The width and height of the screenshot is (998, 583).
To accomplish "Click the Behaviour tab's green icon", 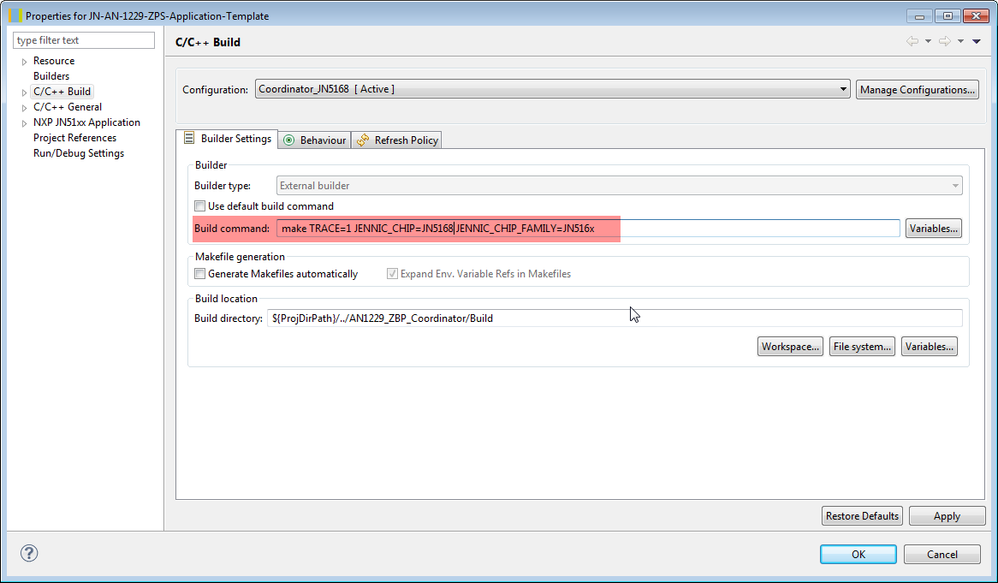I will [x=289, y=140].
